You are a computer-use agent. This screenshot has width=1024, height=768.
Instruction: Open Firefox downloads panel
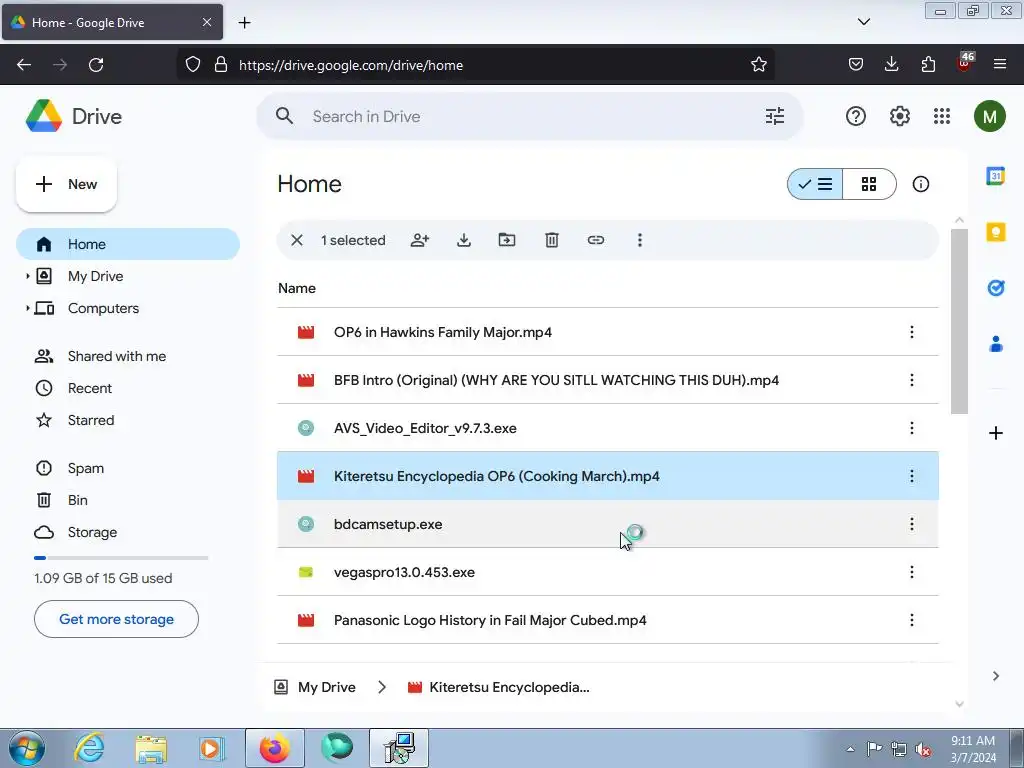(891, 64)
